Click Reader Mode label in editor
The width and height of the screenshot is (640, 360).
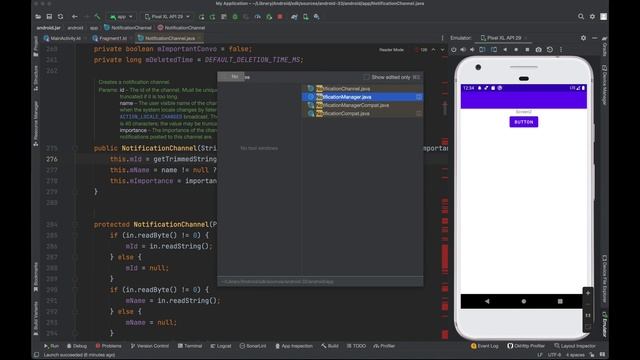click(391, 50)
